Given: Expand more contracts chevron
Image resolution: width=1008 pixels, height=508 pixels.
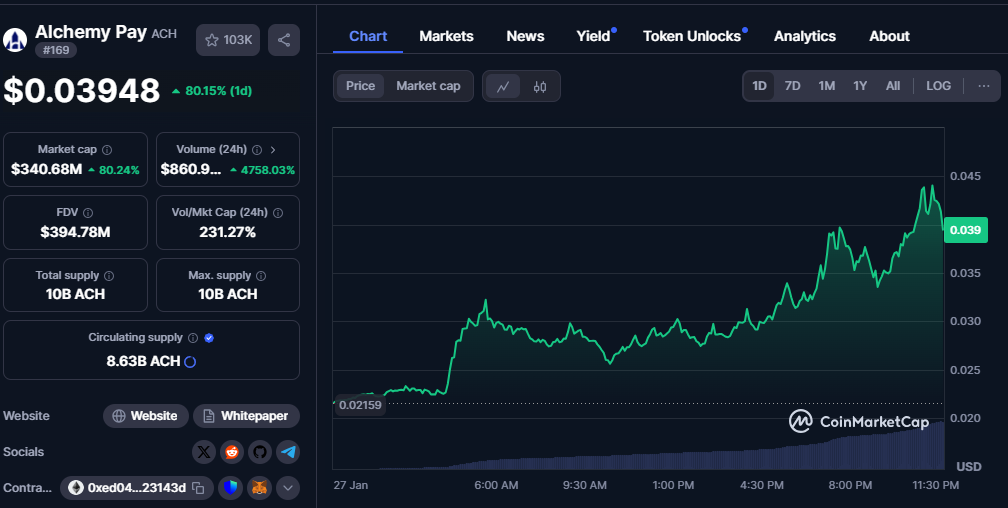Looking at the screenshot, I should [x=288, y=488].
